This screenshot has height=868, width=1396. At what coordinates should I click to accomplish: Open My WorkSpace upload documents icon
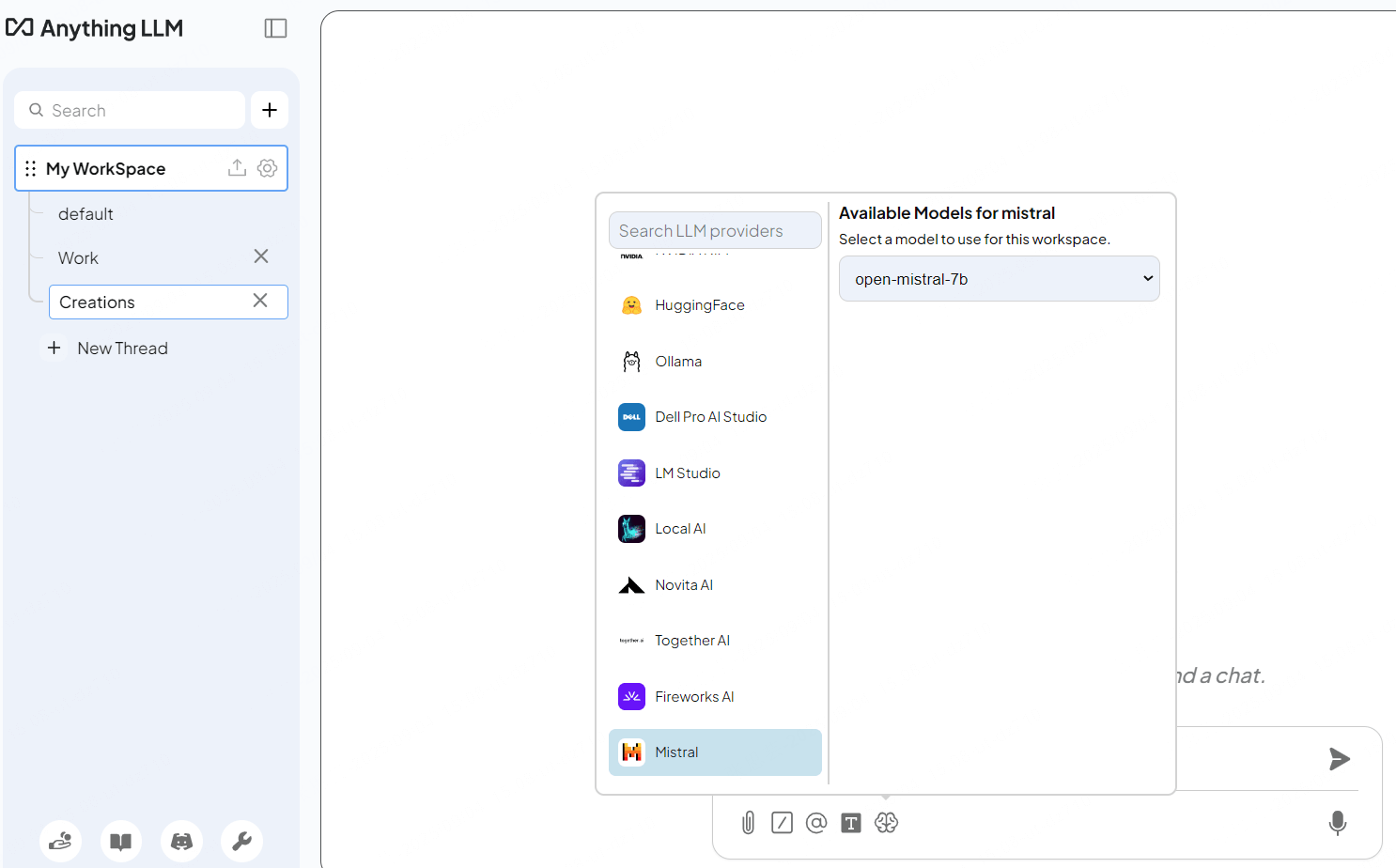(237, 167)
